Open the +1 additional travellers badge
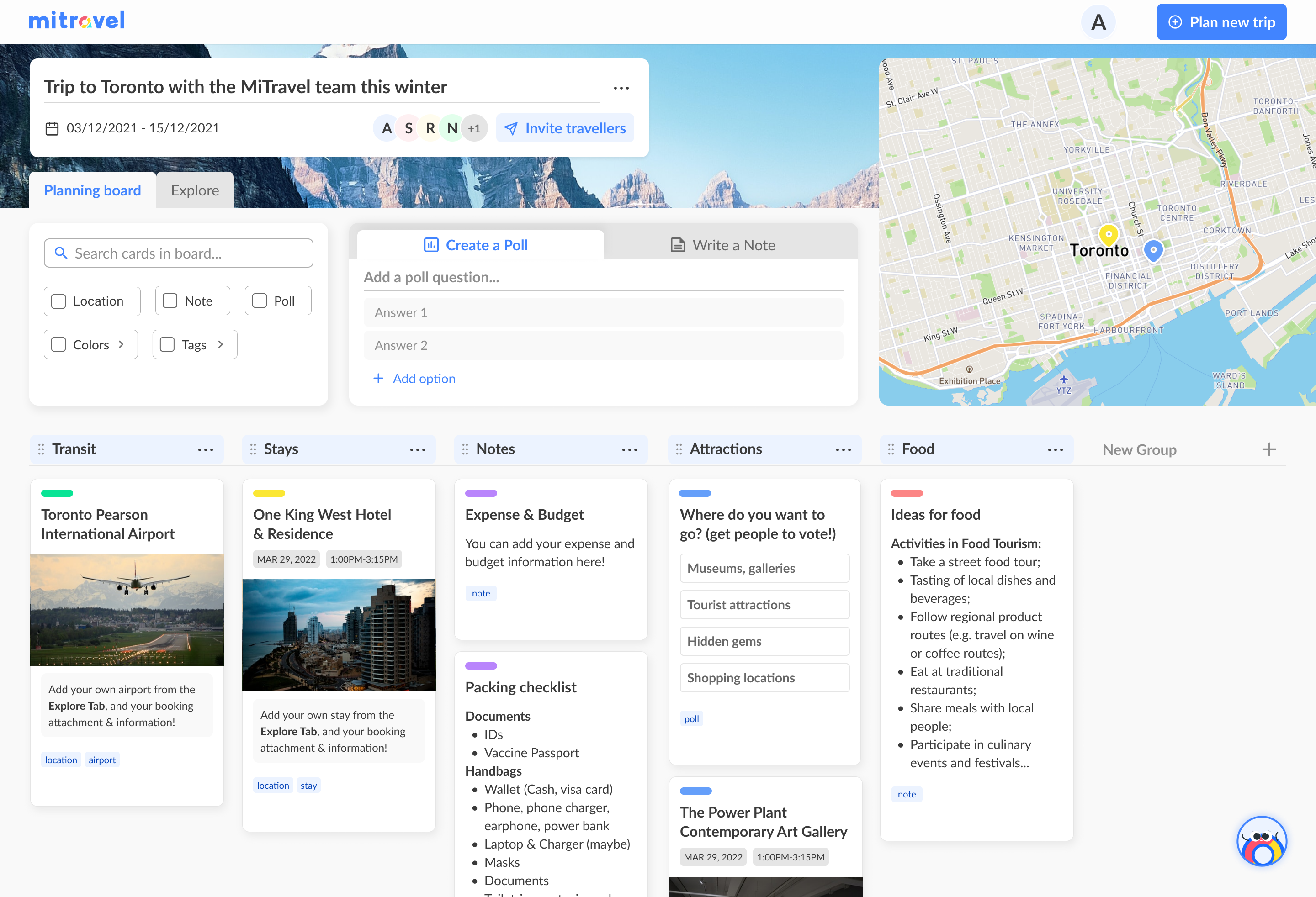The image size is (1316, 897). point(474,128)
